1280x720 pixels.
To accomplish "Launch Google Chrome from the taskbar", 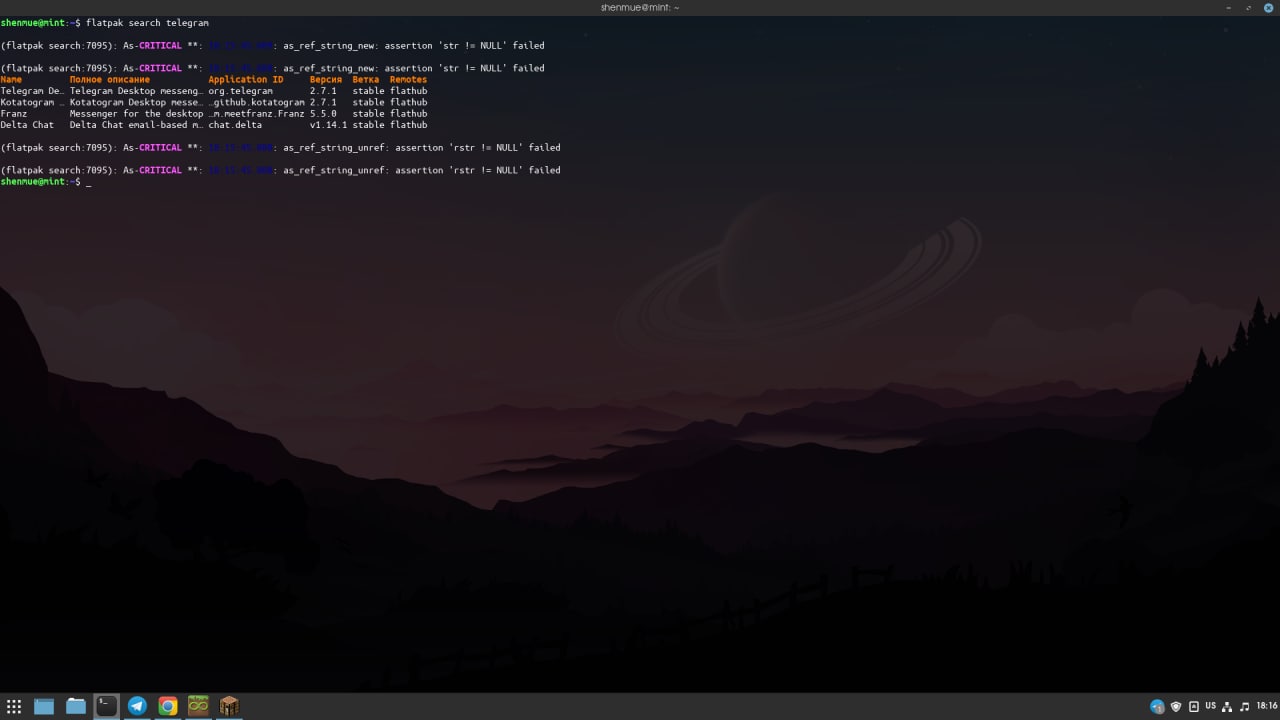I will tap(168, 706).
